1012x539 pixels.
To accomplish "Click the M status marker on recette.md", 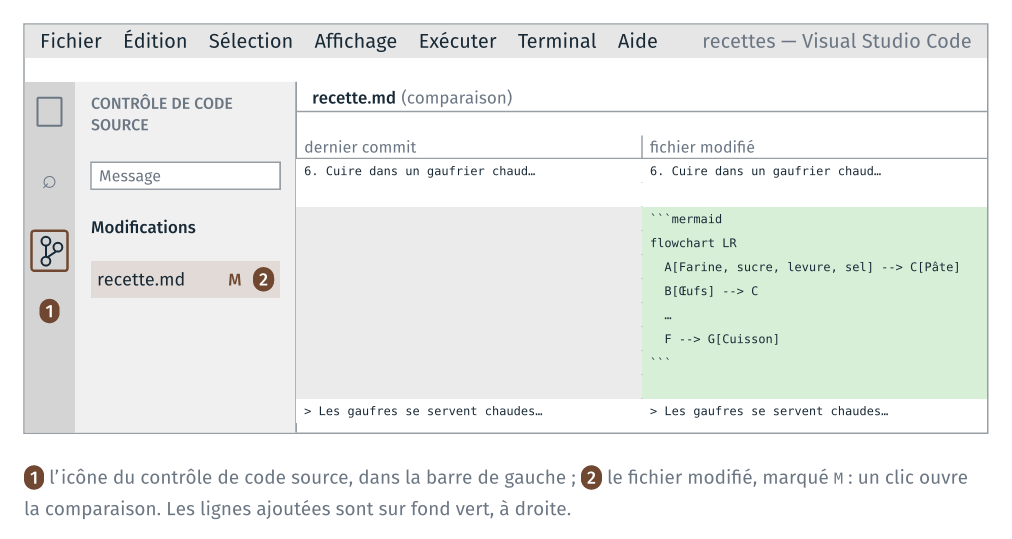I will click(x=234, y=280).
